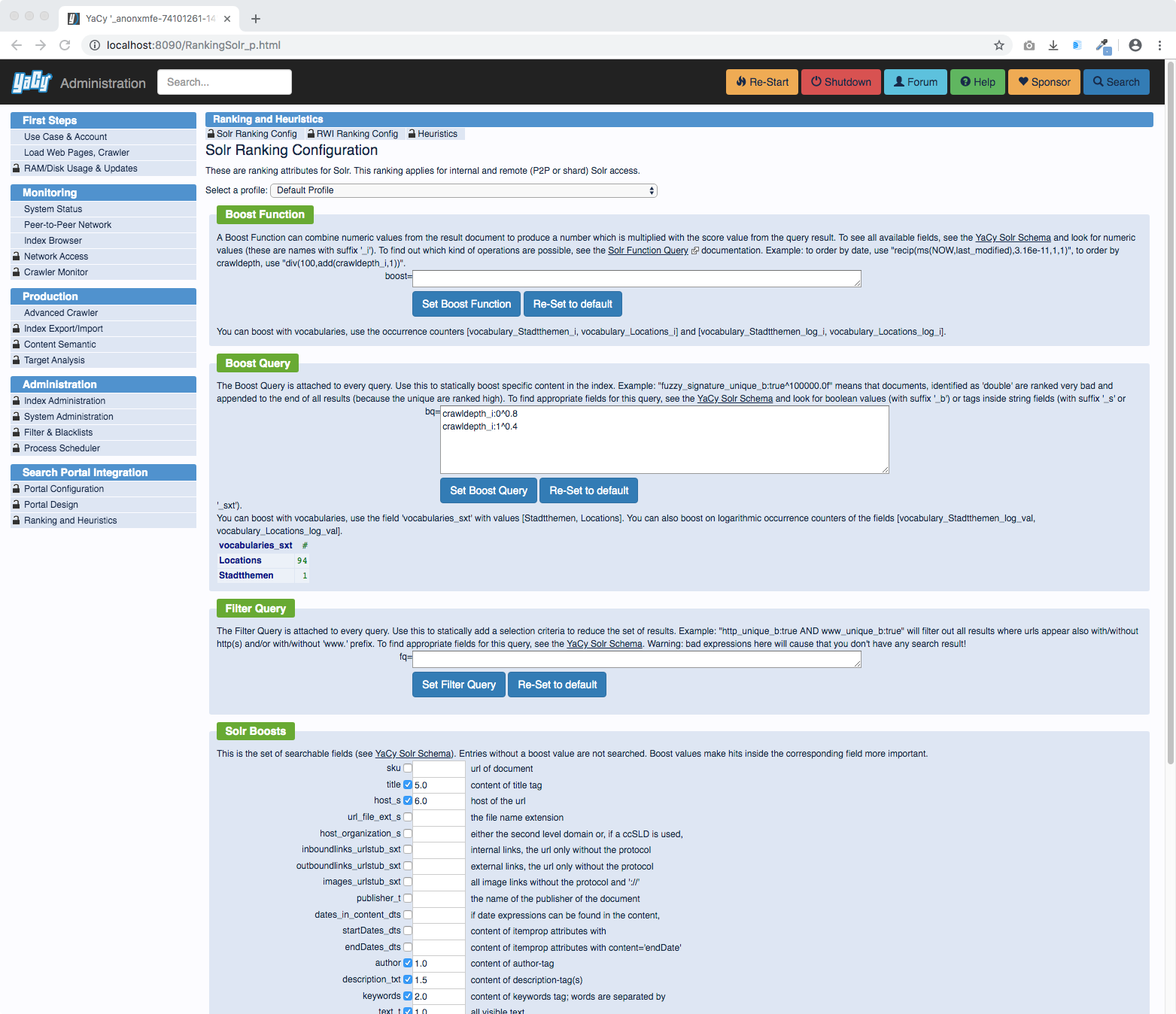Screen dimensions: 1176x1014
Task: Open Chrome three-dot menu
Action: tap(1159, 45)
